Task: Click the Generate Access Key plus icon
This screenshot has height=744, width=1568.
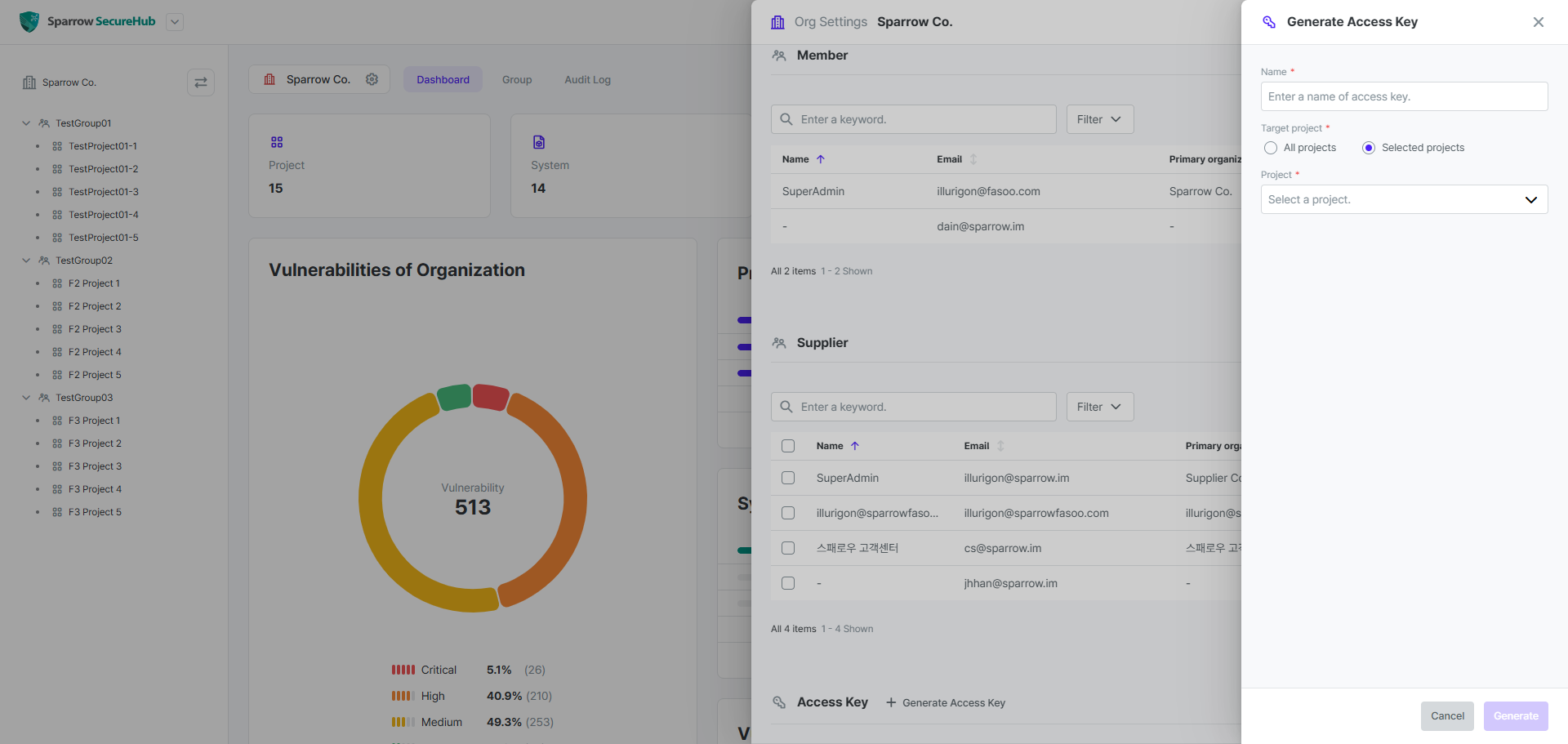Action: tap(891, 702)
